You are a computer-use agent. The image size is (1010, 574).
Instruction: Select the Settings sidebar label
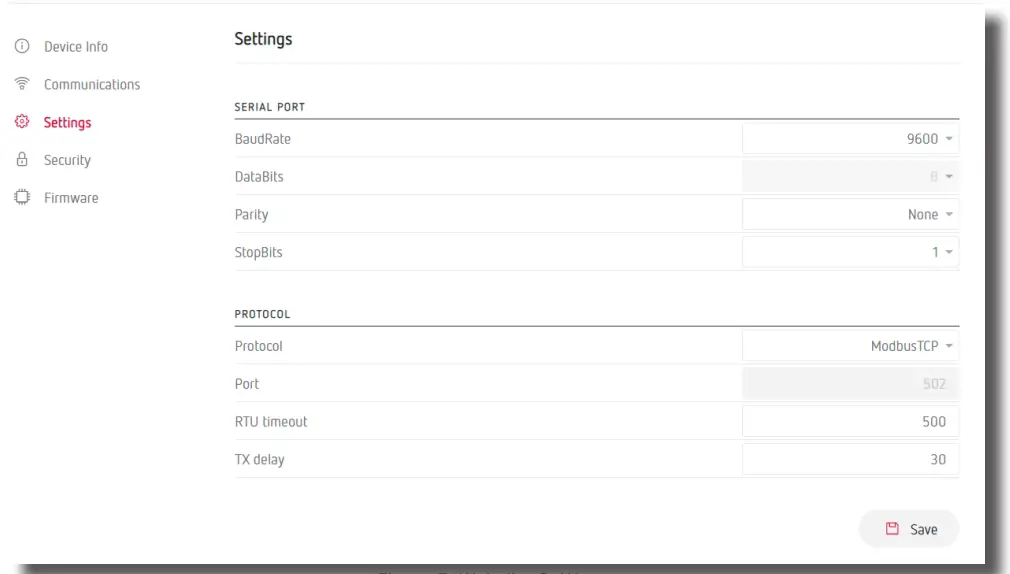[67, 123]
